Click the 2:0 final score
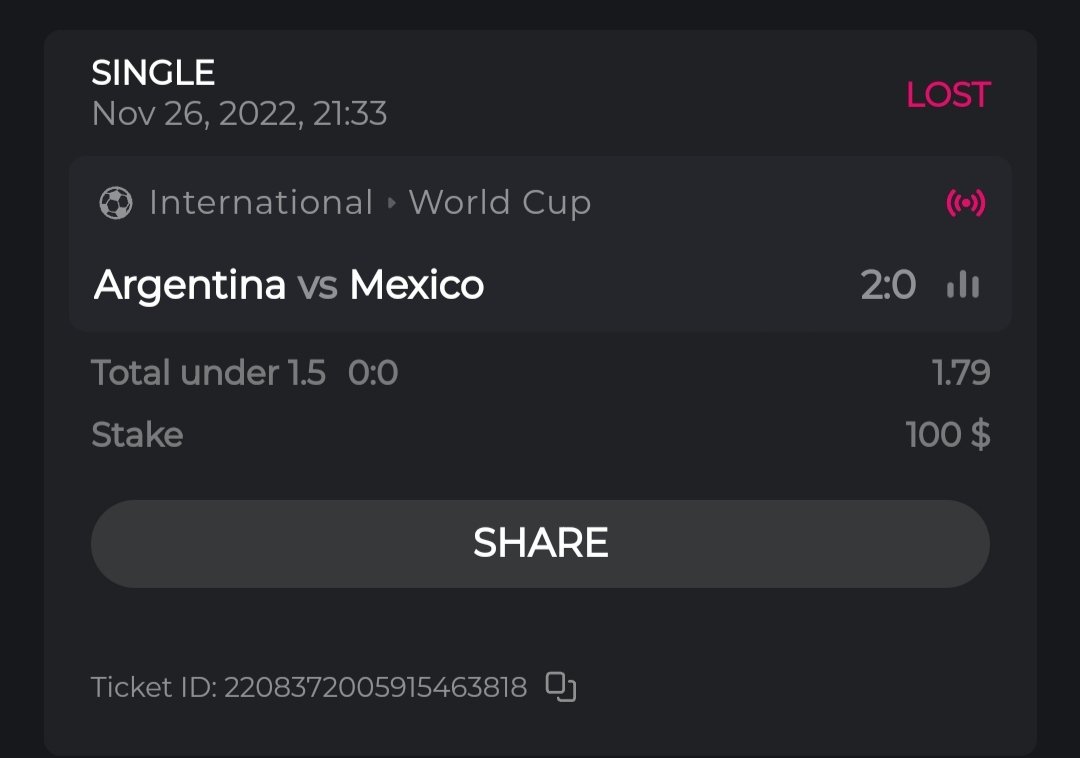The image size is (1080, 758). (888, 286)
